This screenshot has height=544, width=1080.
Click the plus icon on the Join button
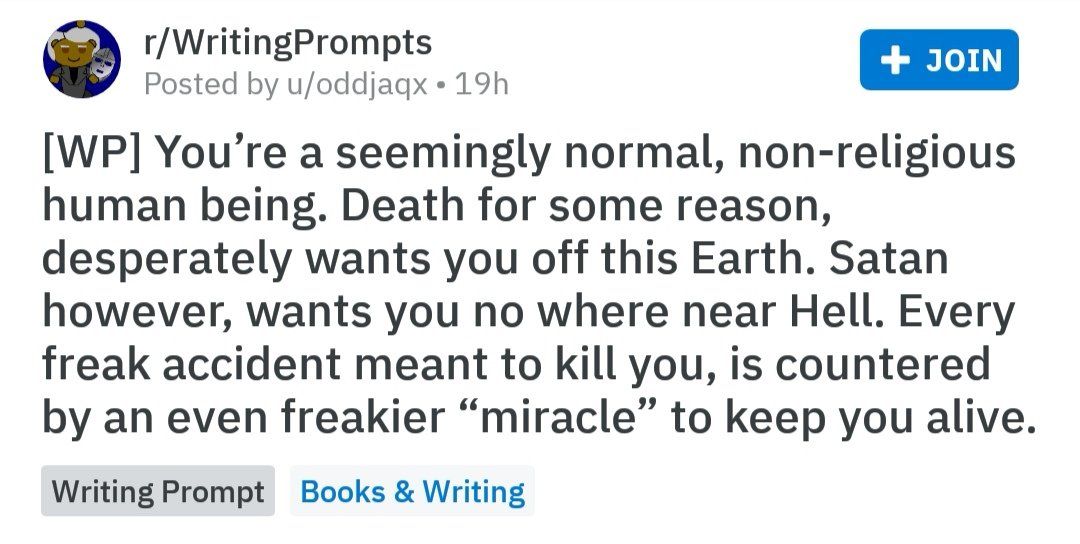coord(894,60)
